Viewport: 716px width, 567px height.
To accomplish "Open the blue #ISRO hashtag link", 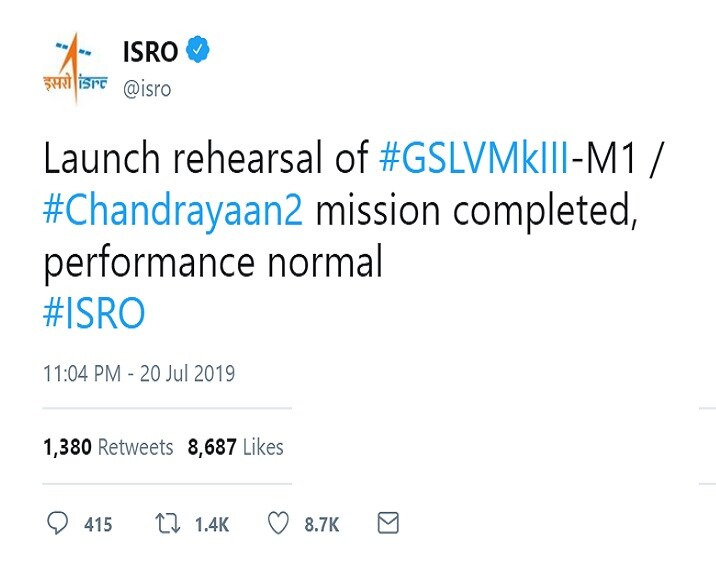I will click(x=95, y=313).
